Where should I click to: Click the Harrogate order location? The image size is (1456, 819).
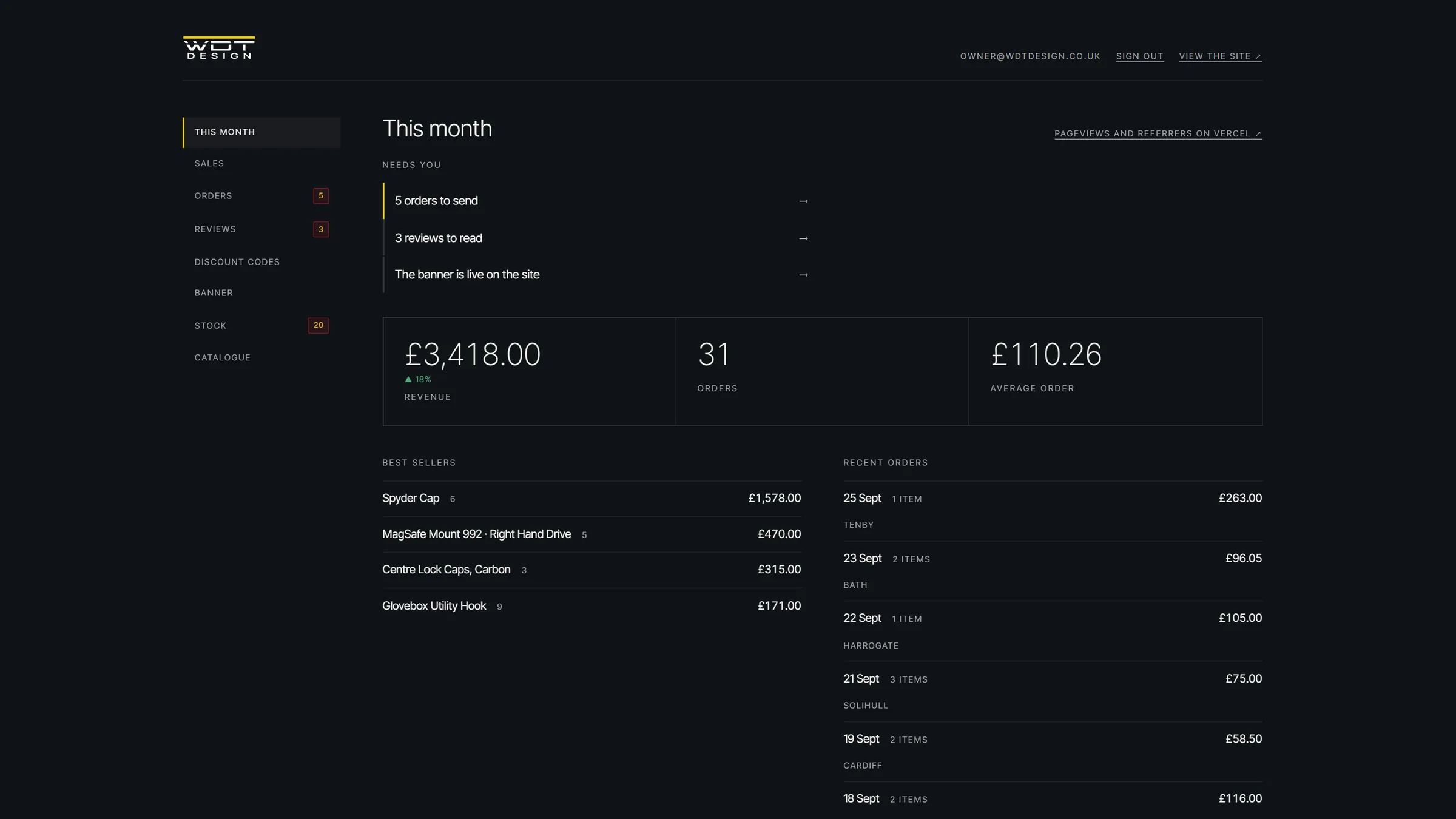(x=871, y=646)
